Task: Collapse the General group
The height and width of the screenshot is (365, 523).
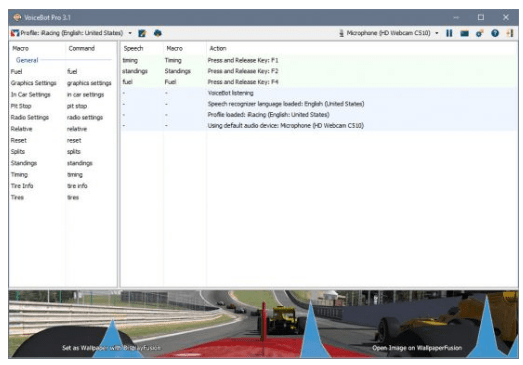Action: click(x=27, y=60)
